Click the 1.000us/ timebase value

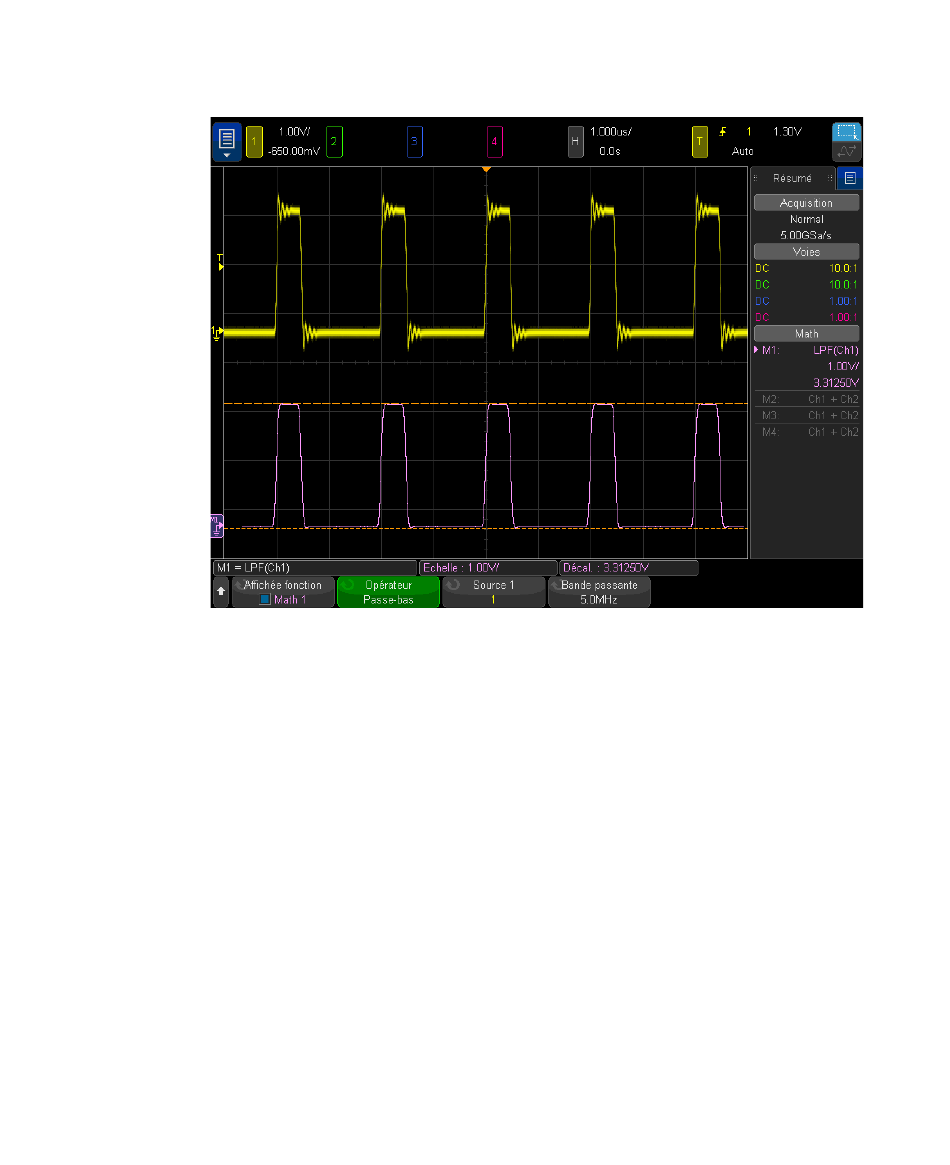[x=611, y=132]
